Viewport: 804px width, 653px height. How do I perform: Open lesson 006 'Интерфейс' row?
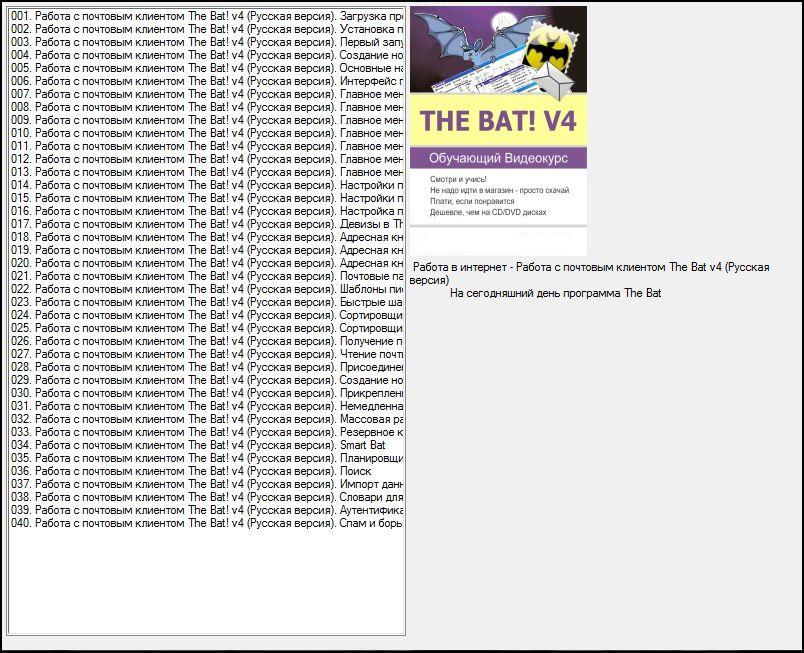pyautogui.click(x=207, y=81)
